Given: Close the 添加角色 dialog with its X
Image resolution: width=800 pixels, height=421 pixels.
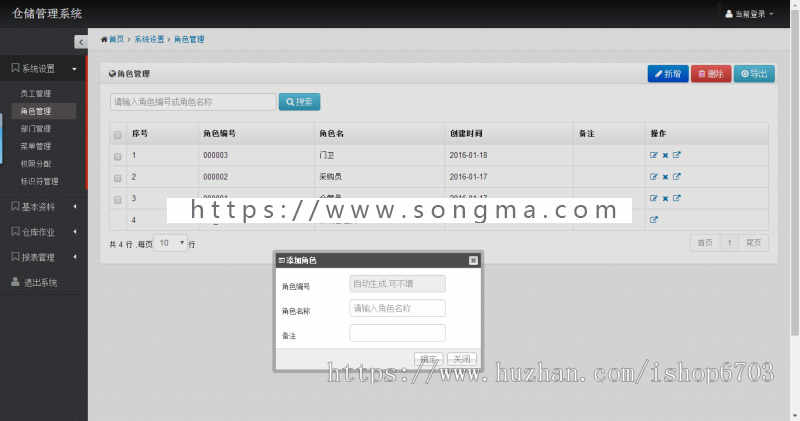Looking at the screenshot, I should click(473, 260).
